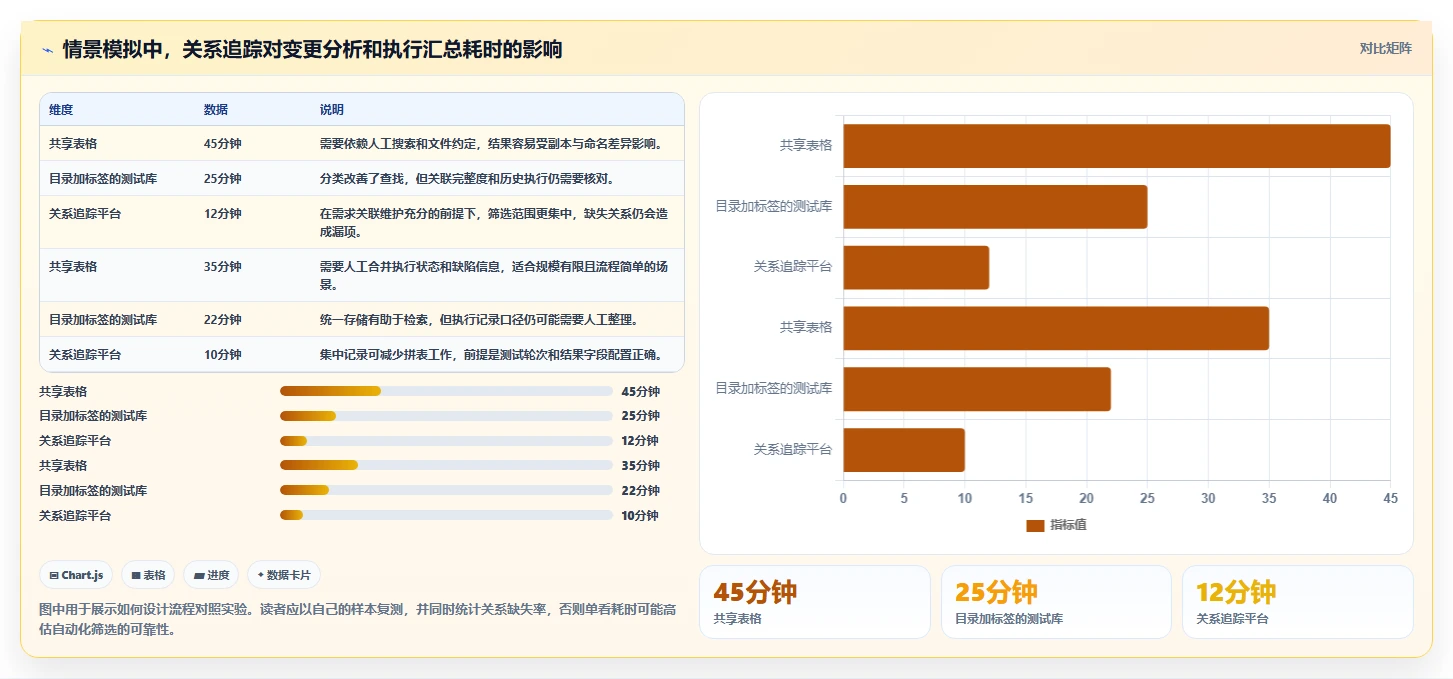The width and height of the screenshot is (1453, 679).
Task: Click 关系追踪平台 label beside 10分钟 progress bar
Action: point(75,516)
